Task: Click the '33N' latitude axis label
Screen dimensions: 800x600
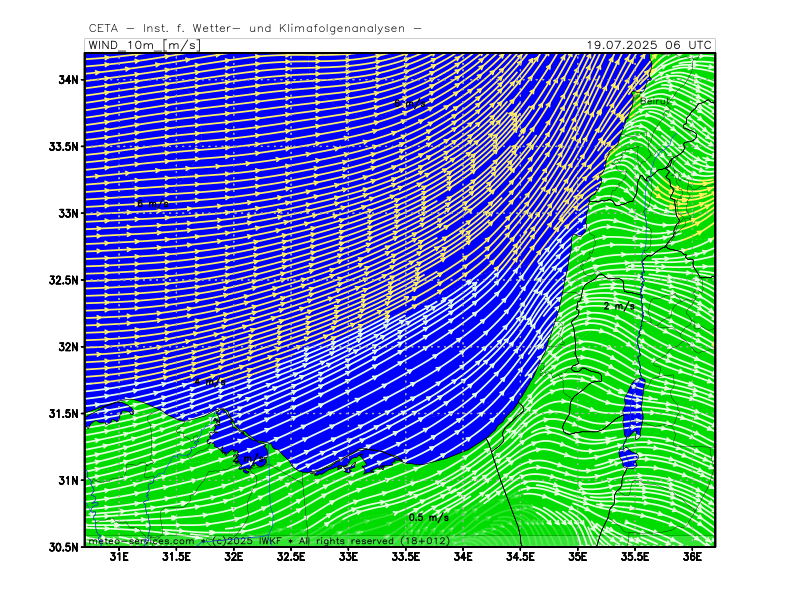Action: click(68, 213)
